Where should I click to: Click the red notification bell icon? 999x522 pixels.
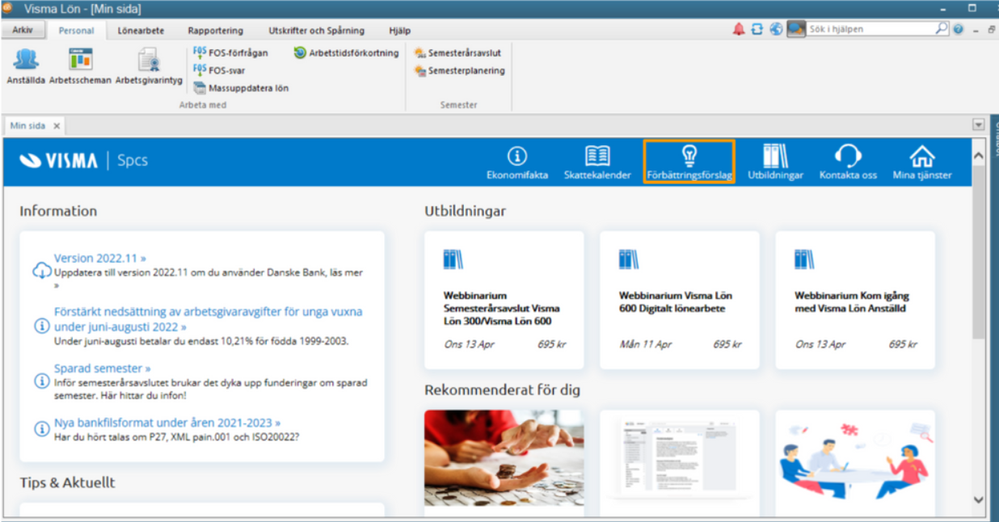tap(739, 29)
